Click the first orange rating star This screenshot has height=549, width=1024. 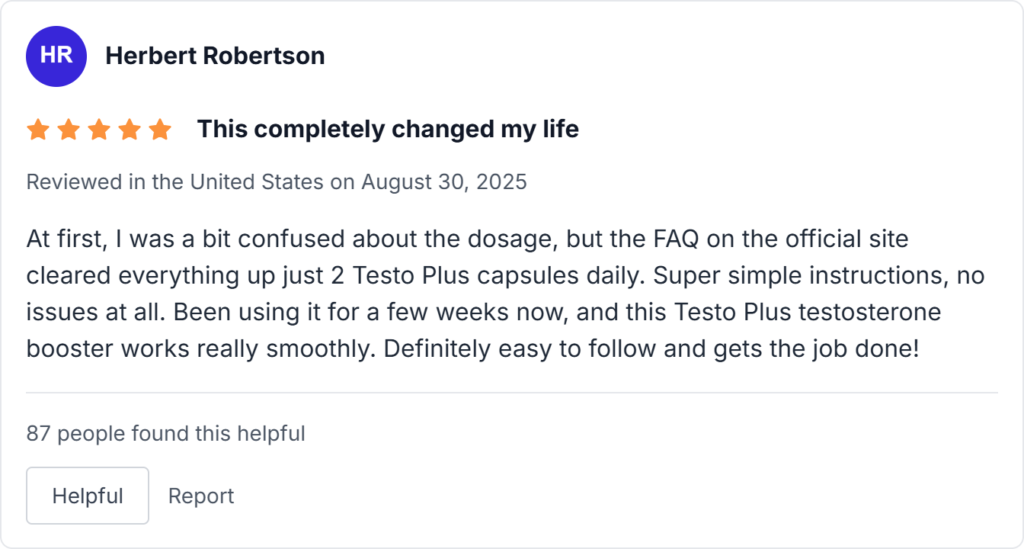pyautogui.click(x=38, y=130)
